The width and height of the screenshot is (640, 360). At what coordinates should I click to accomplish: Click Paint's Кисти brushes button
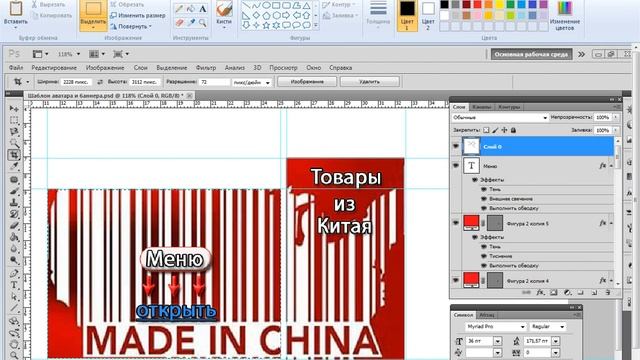point(224,16)
